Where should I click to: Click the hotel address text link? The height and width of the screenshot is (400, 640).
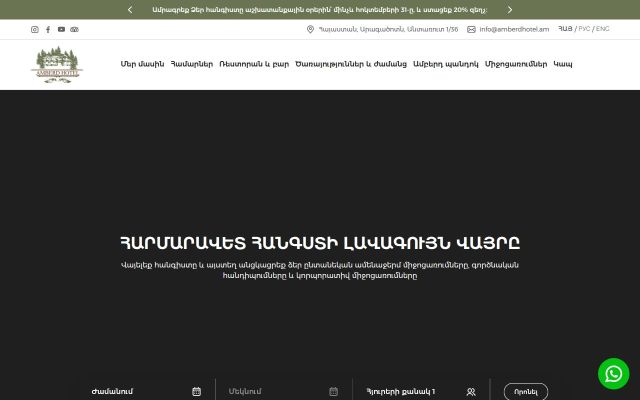388,29
